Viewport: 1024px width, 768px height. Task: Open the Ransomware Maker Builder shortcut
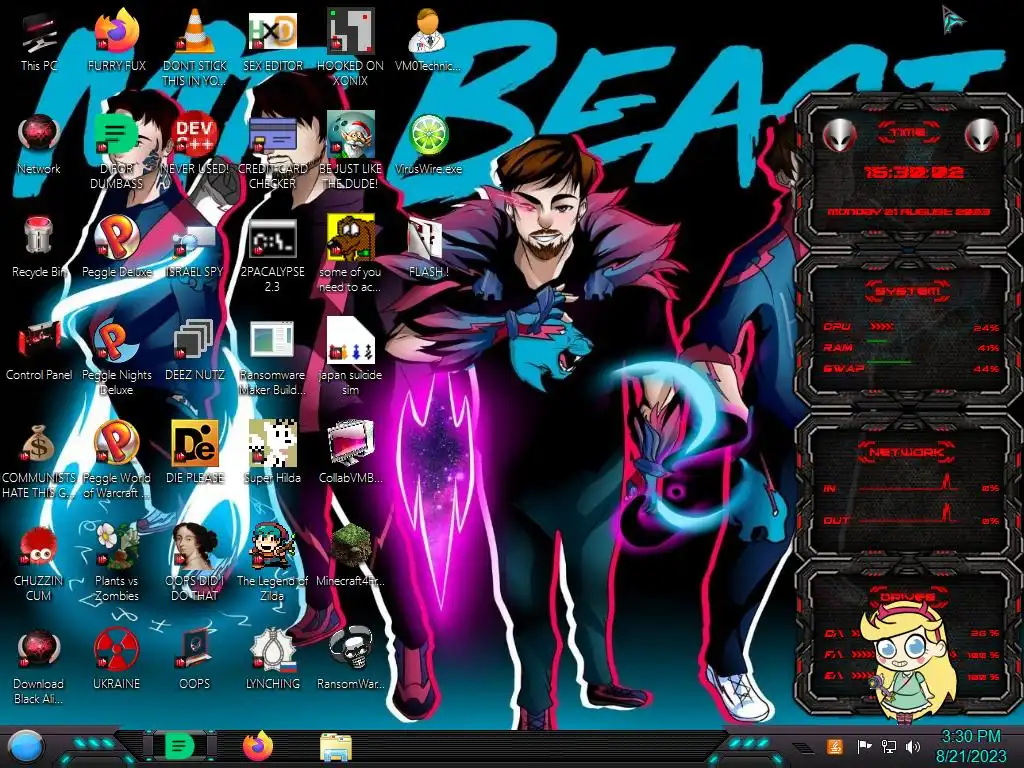(273, 356)
